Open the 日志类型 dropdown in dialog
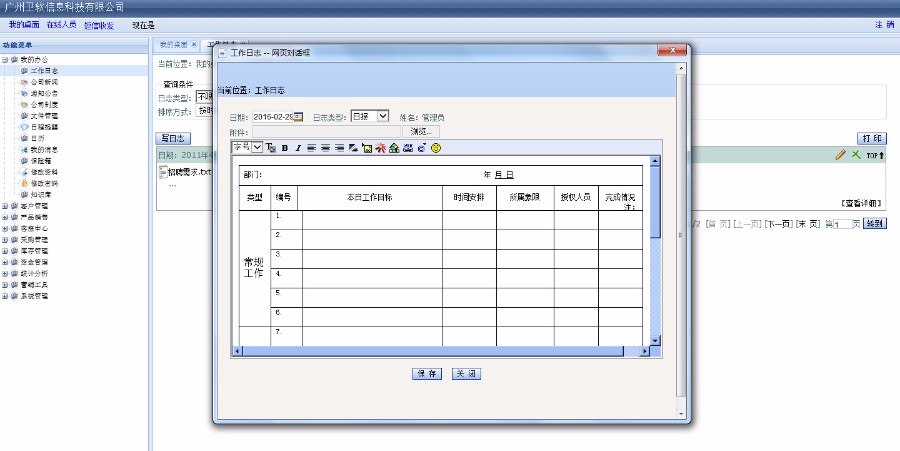The image size is (900, 451). click(370, 116)
